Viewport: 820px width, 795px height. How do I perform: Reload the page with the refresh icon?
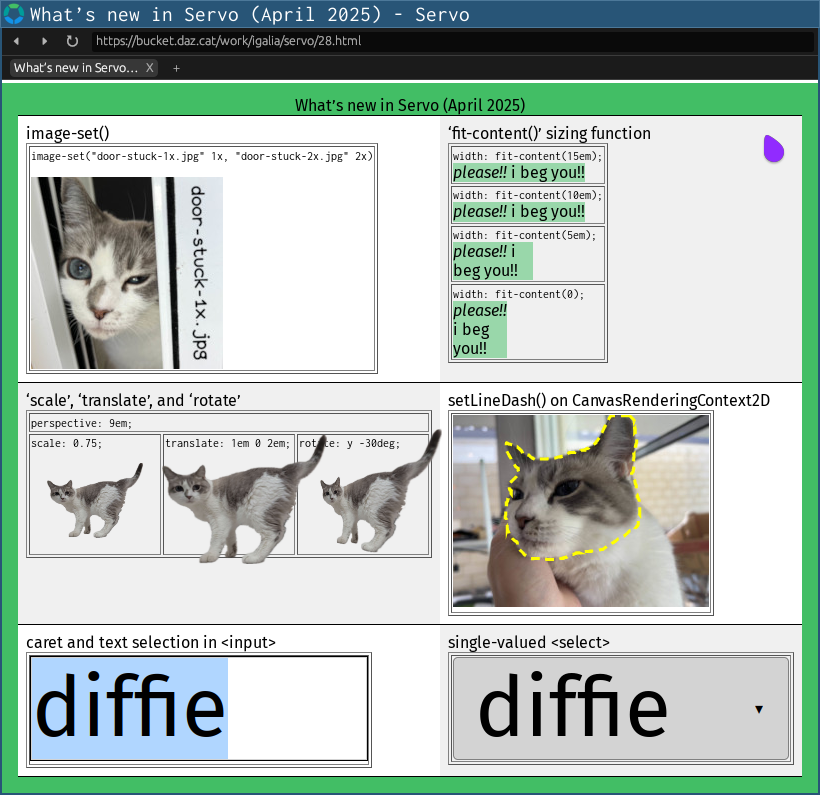[x=73, y=41]
